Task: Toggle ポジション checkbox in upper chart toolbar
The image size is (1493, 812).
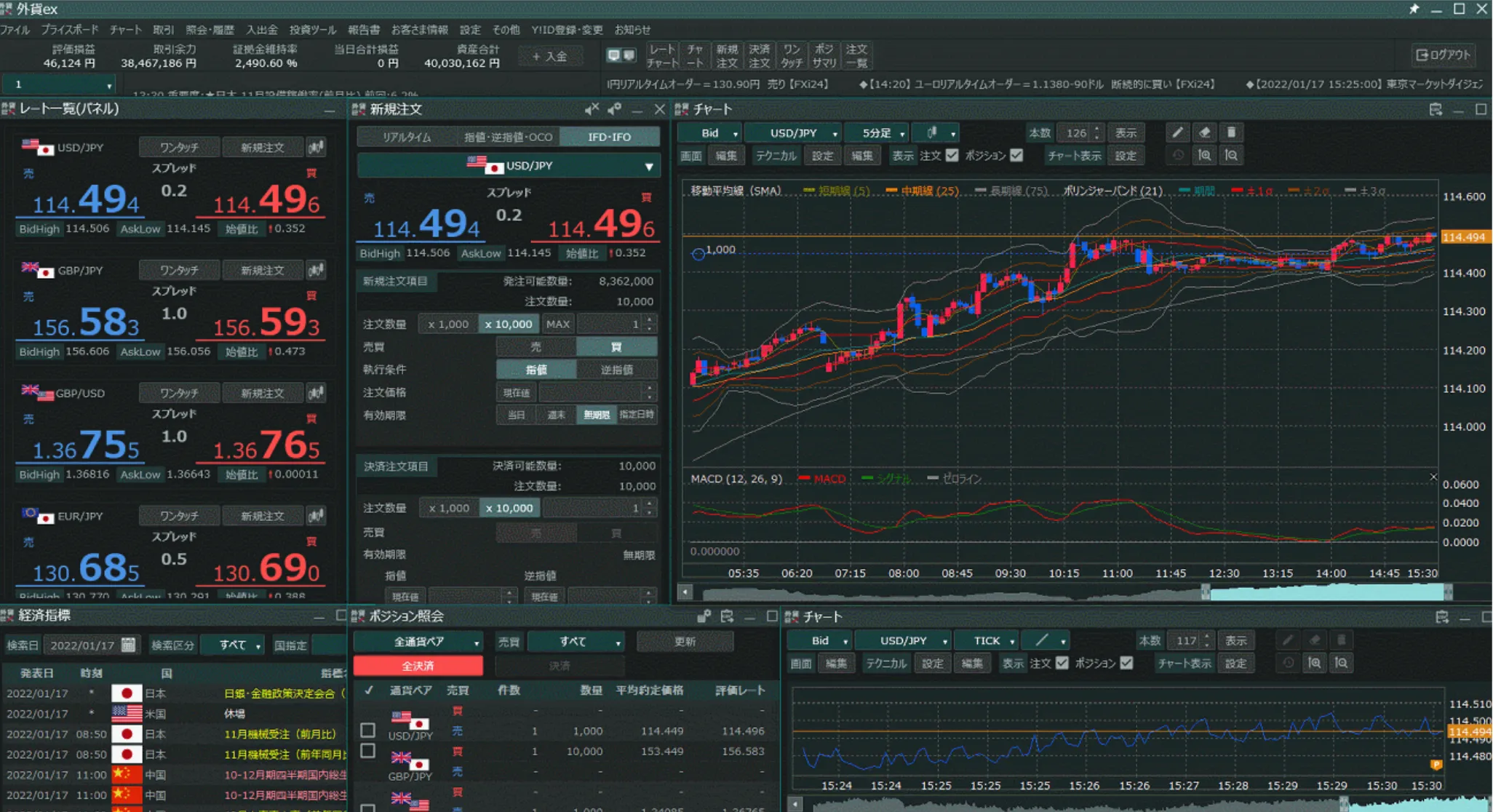Action: 1016,155
